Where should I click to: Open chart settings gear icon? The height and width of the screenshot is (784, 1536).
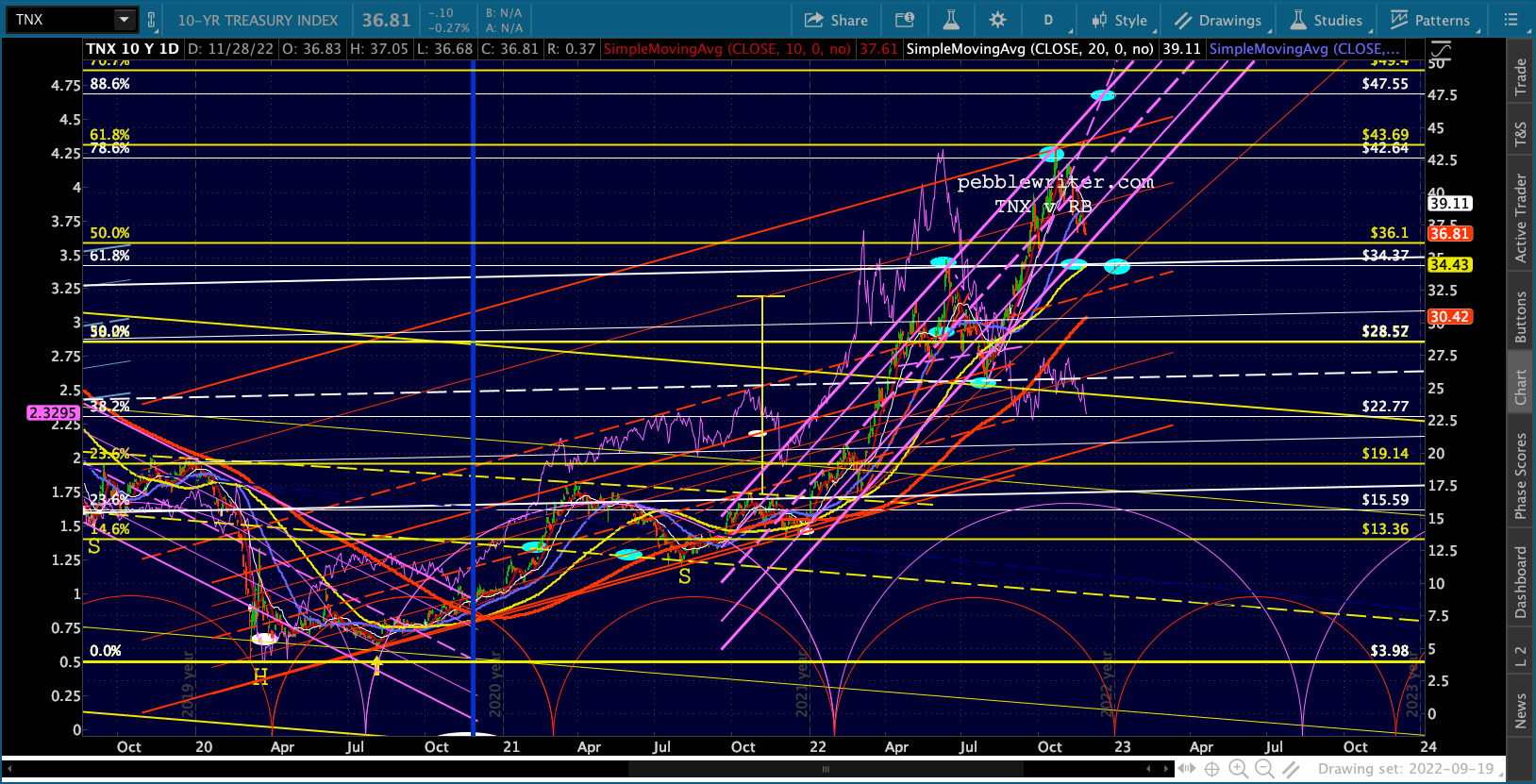pyautogui.click(x=997, y=20)
